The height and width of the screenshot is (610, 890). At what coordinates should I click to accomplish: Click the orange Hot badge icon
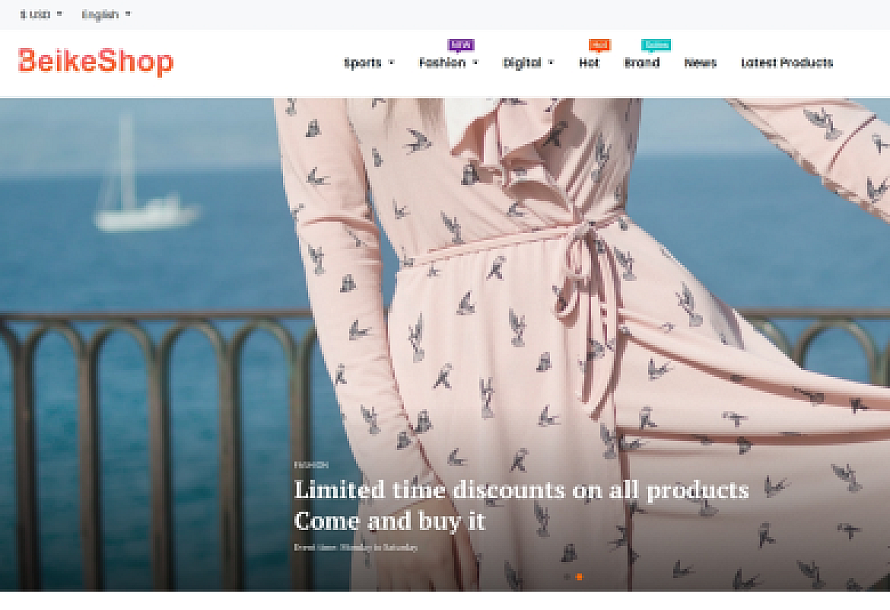pos(599,45)
